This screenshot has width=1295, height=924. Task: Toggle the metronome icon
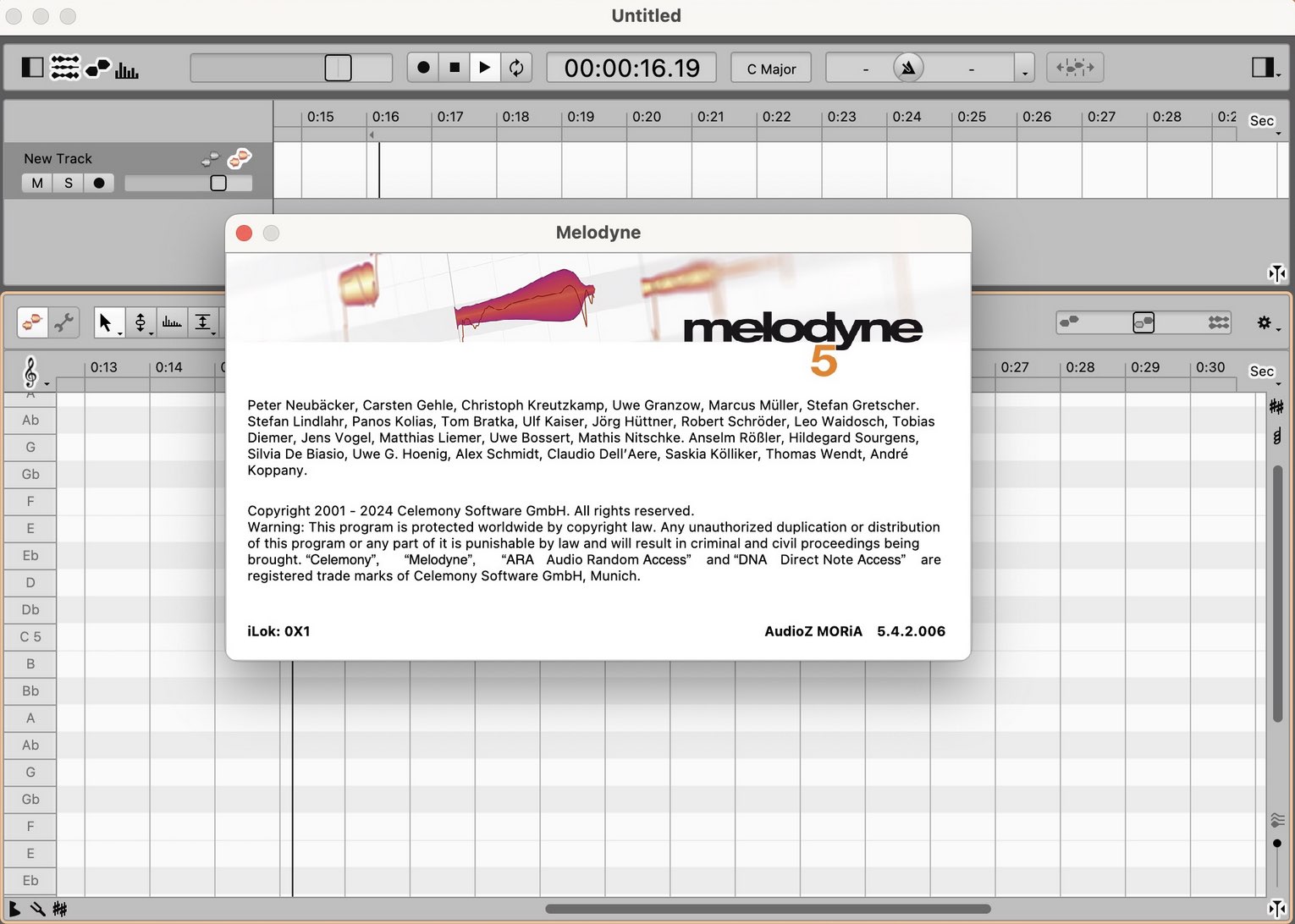908,68
